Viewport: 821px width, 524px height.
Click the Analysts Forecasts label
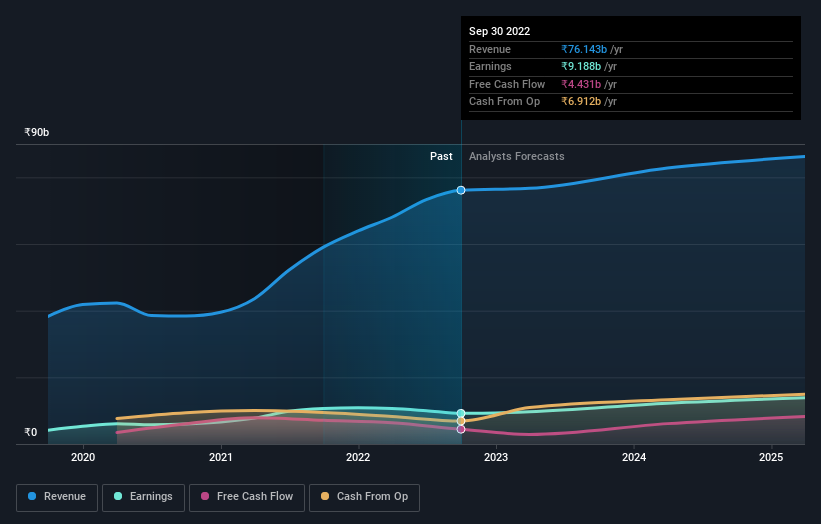coord(516,157)
